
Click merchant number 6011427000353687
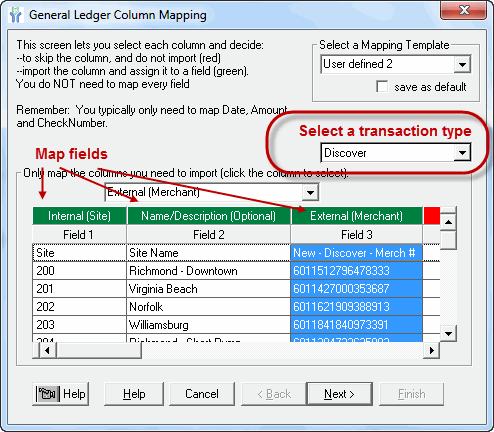pos(356,289)
